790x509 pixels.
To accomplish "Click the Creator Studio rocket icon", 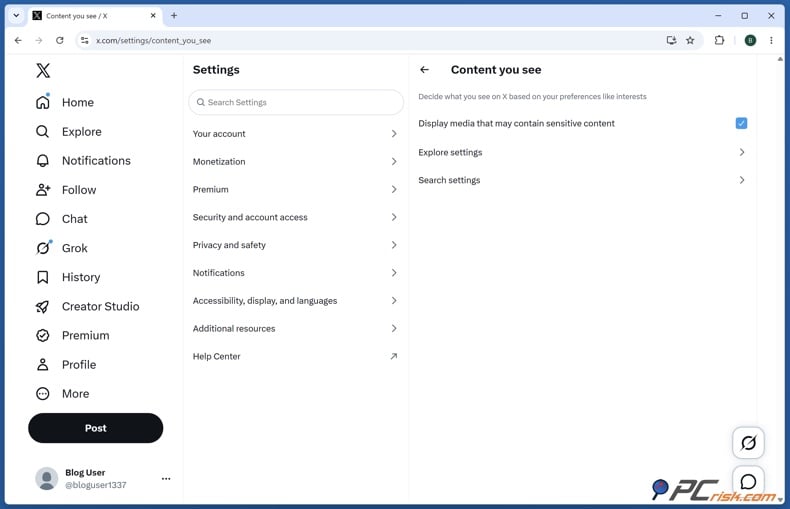I will [43, 306].
